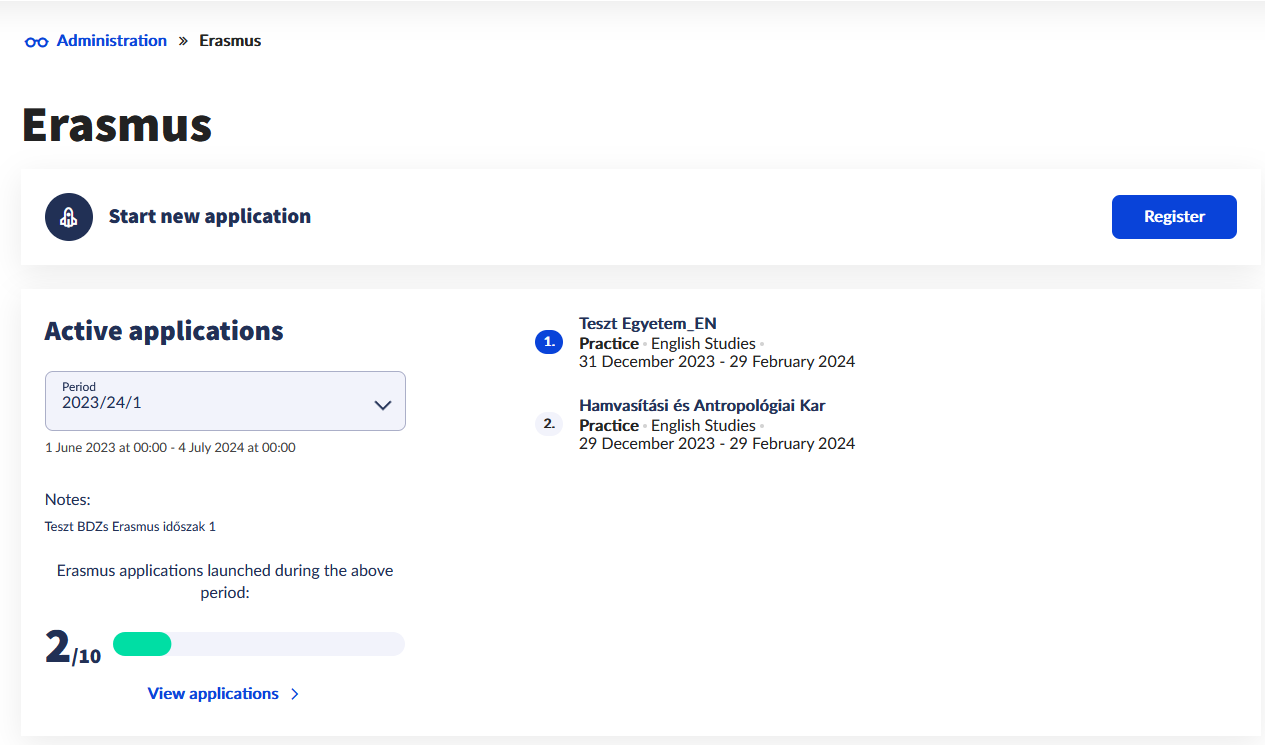The height and width of the screenshot is (745, 1265).
Task: Click the 31 December 2023 date range
Action: tap(716, 362)
